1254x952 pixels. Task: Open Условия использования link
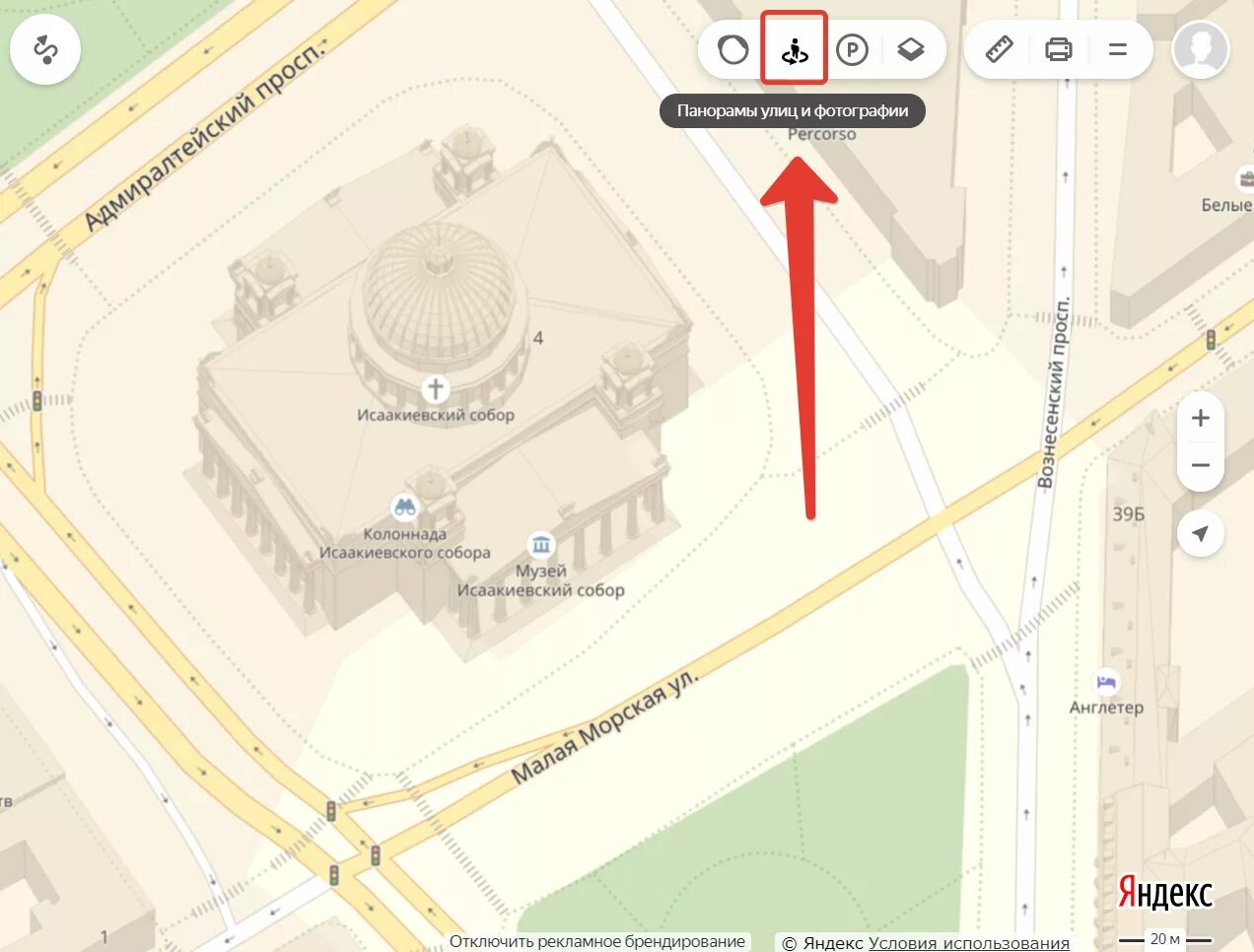[969, 943]
